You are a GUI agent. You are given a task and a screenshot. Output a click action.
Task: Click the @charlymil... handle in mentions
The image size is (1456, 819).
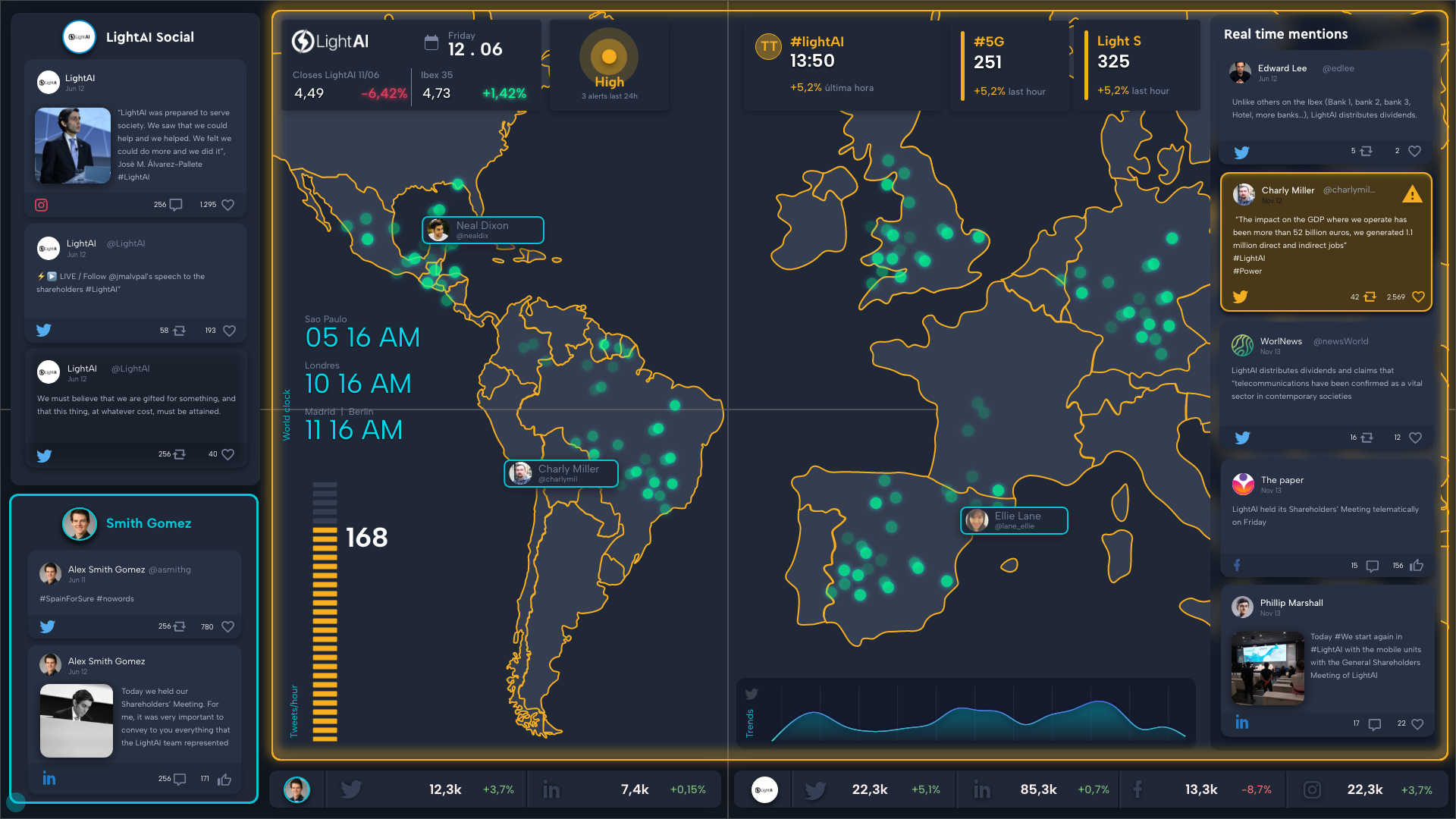click(1349, 190)
